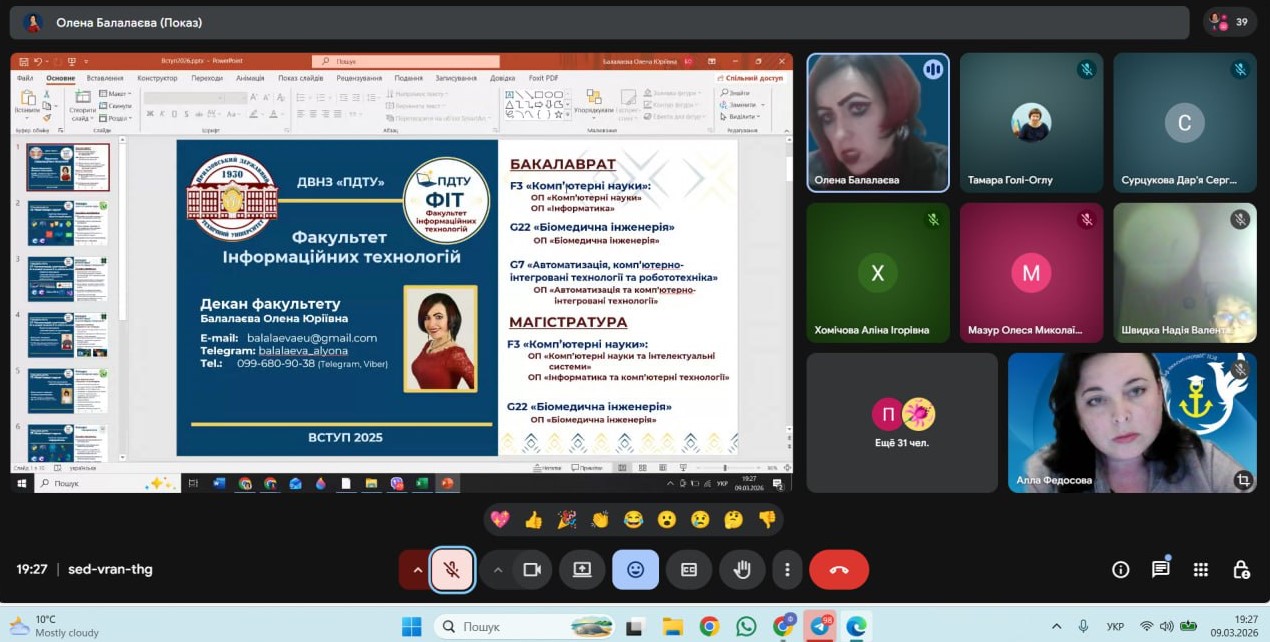This screenshot has height=642, width=1270.
Task: Open host controls lock icon
Action: click(1241, 570)
